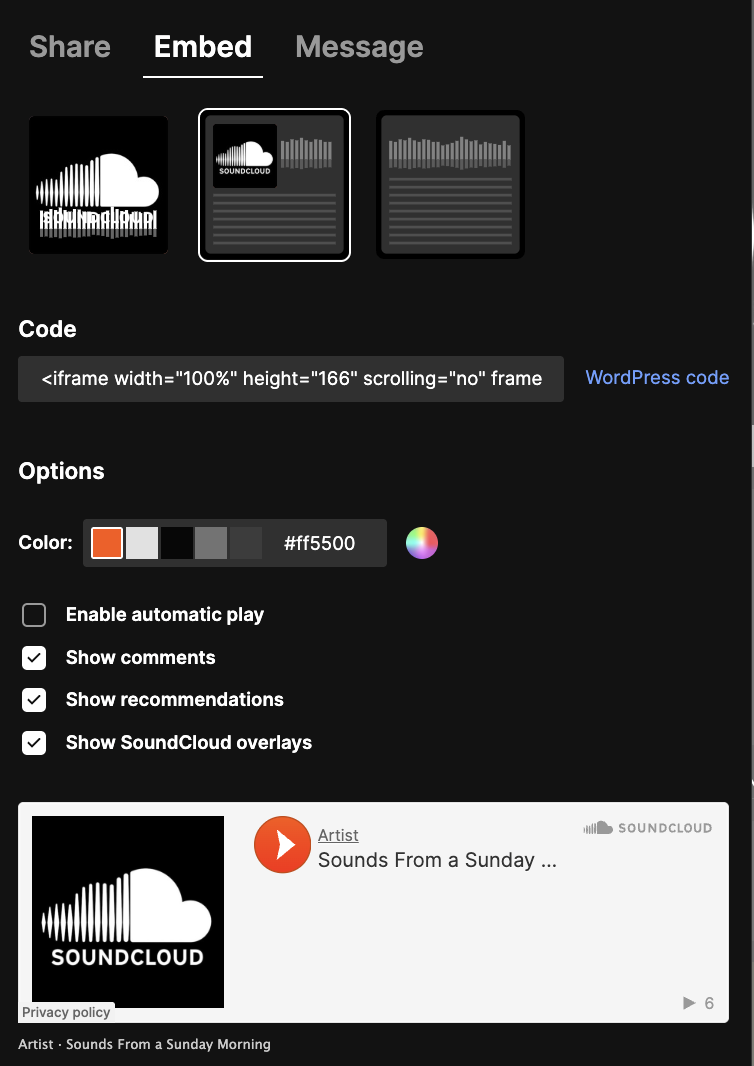Click the SoundCloud cloud artwork thumbnail
This screenshot has width=754, height=1066.
pos(128,911)
